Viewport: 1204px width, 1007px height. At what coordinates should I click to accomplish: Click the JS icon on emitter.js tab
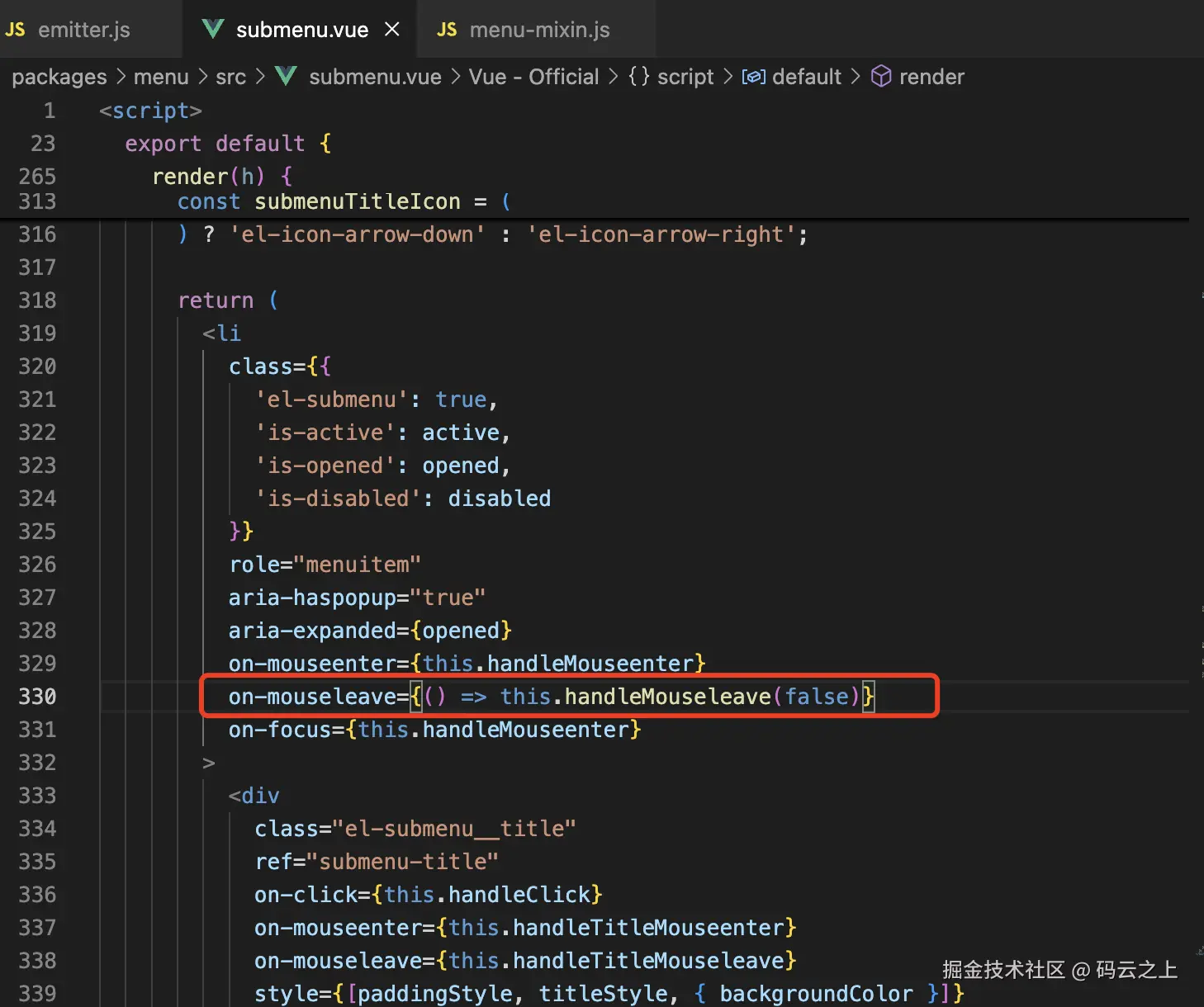[x=16, y=30]
